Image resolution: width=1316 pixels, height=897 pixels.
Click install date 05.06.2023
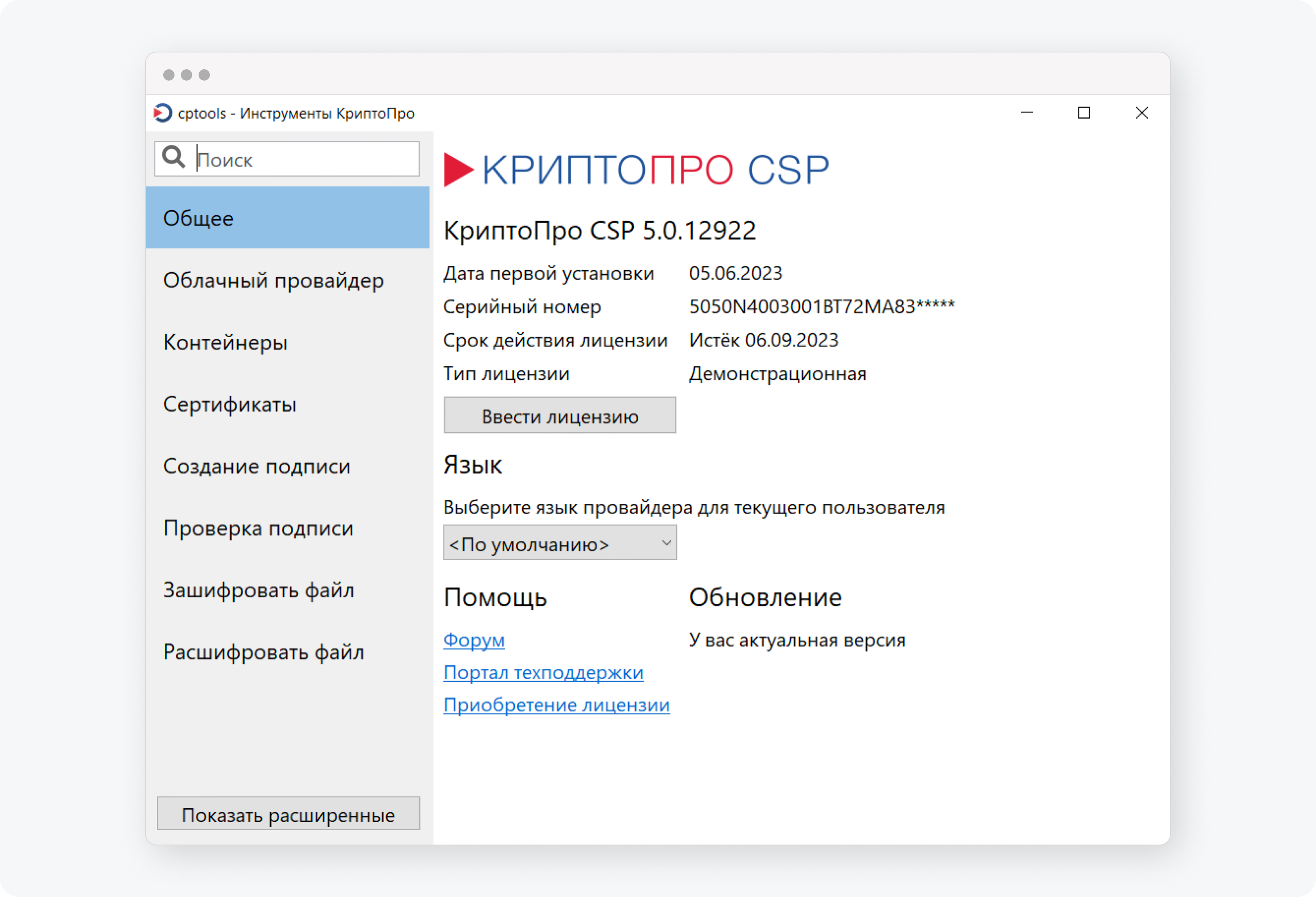point(735,273)
